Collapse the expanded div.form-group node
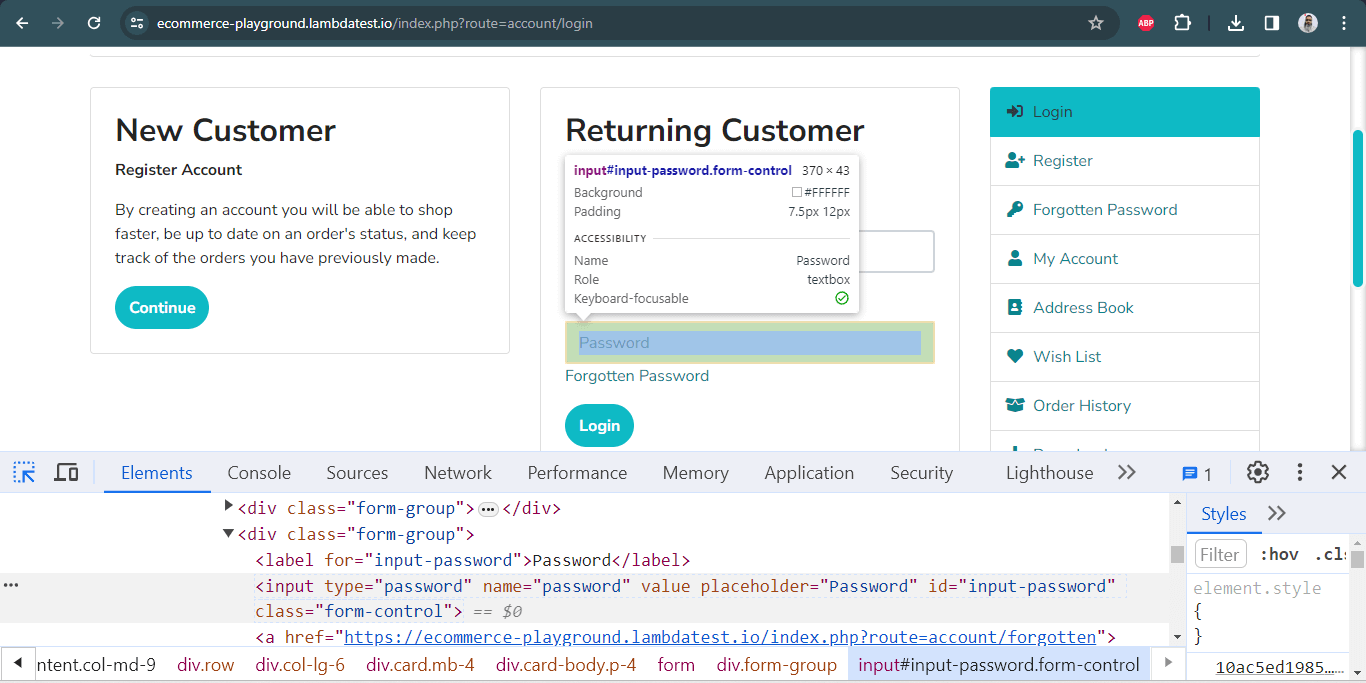The height and width of the screenshot is (683, 1366). tap(228, 533)
